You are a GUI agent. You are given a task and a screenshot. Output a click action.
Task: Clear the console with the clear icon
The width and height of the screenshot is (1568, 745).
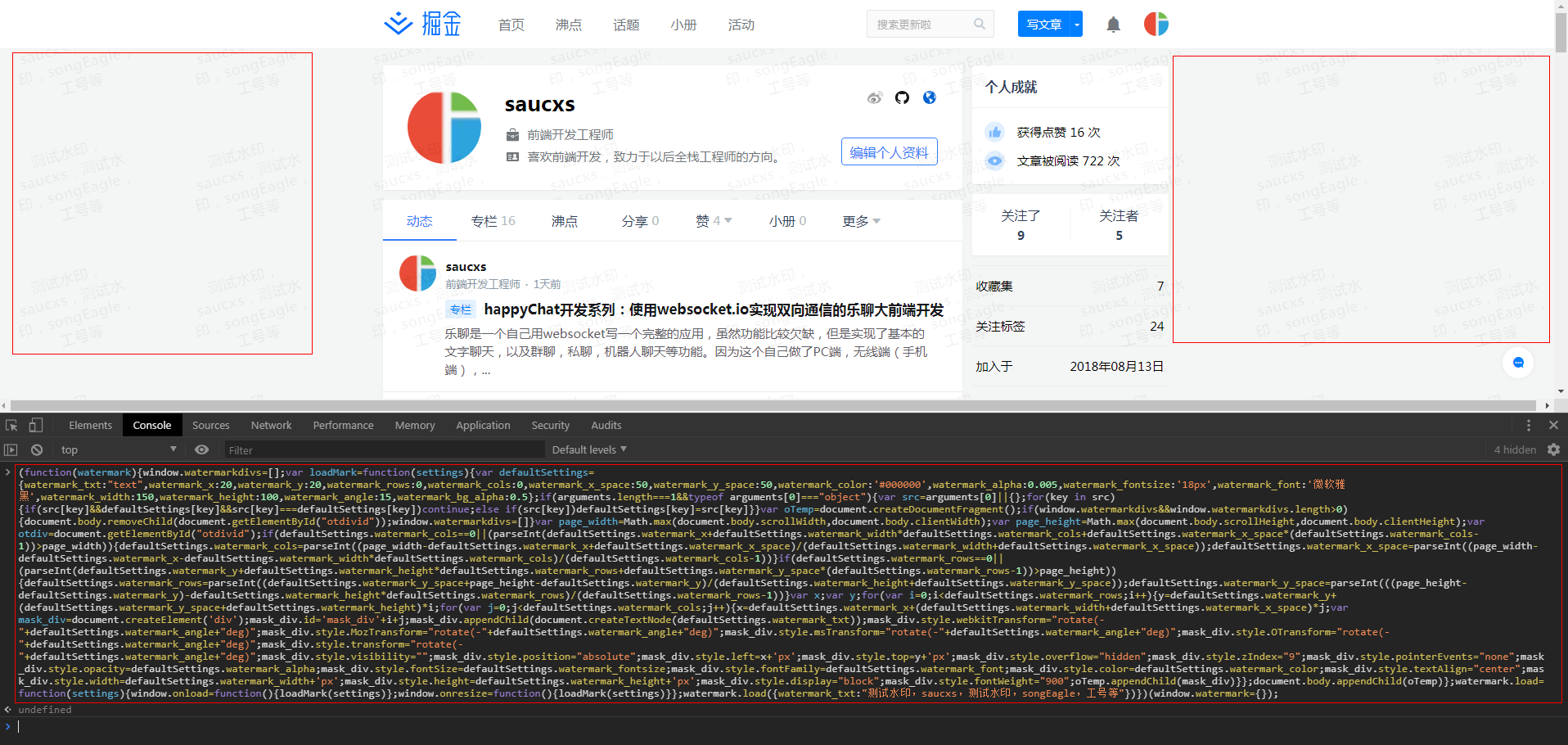tap(37, 449)
